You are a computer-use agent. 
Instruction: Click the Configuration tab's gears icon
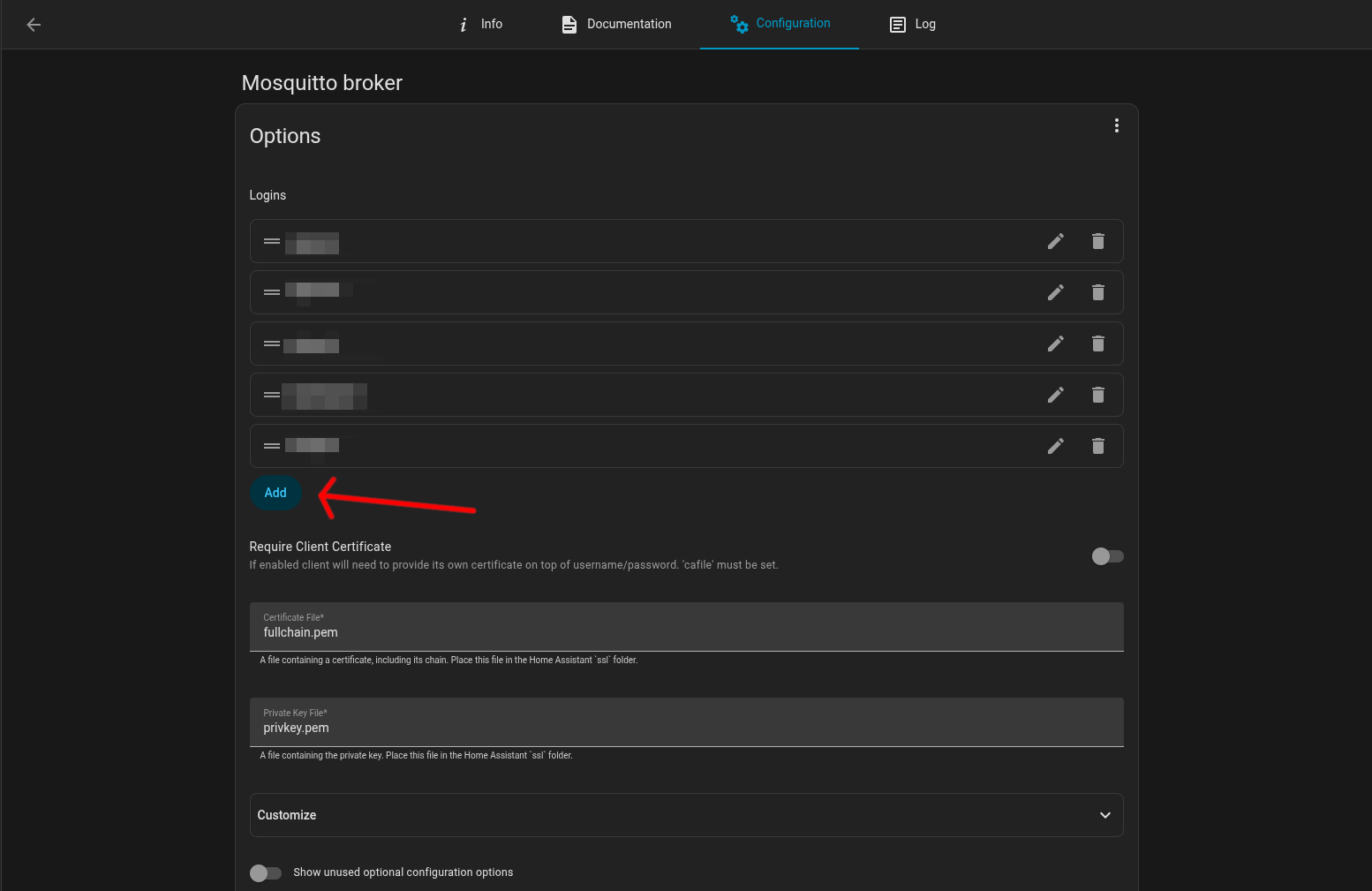click(739, 24)
